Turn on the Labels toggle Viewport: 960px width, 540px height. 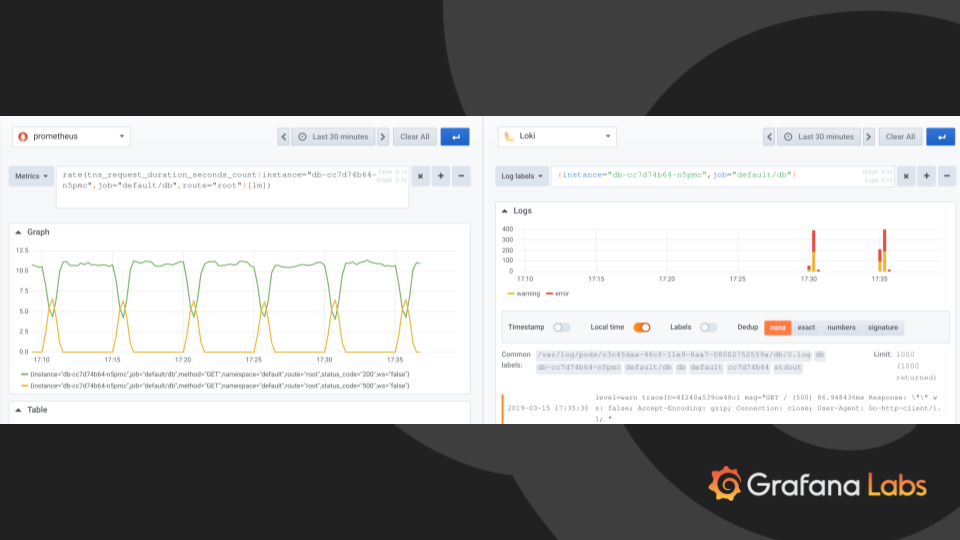pos(708,327)
